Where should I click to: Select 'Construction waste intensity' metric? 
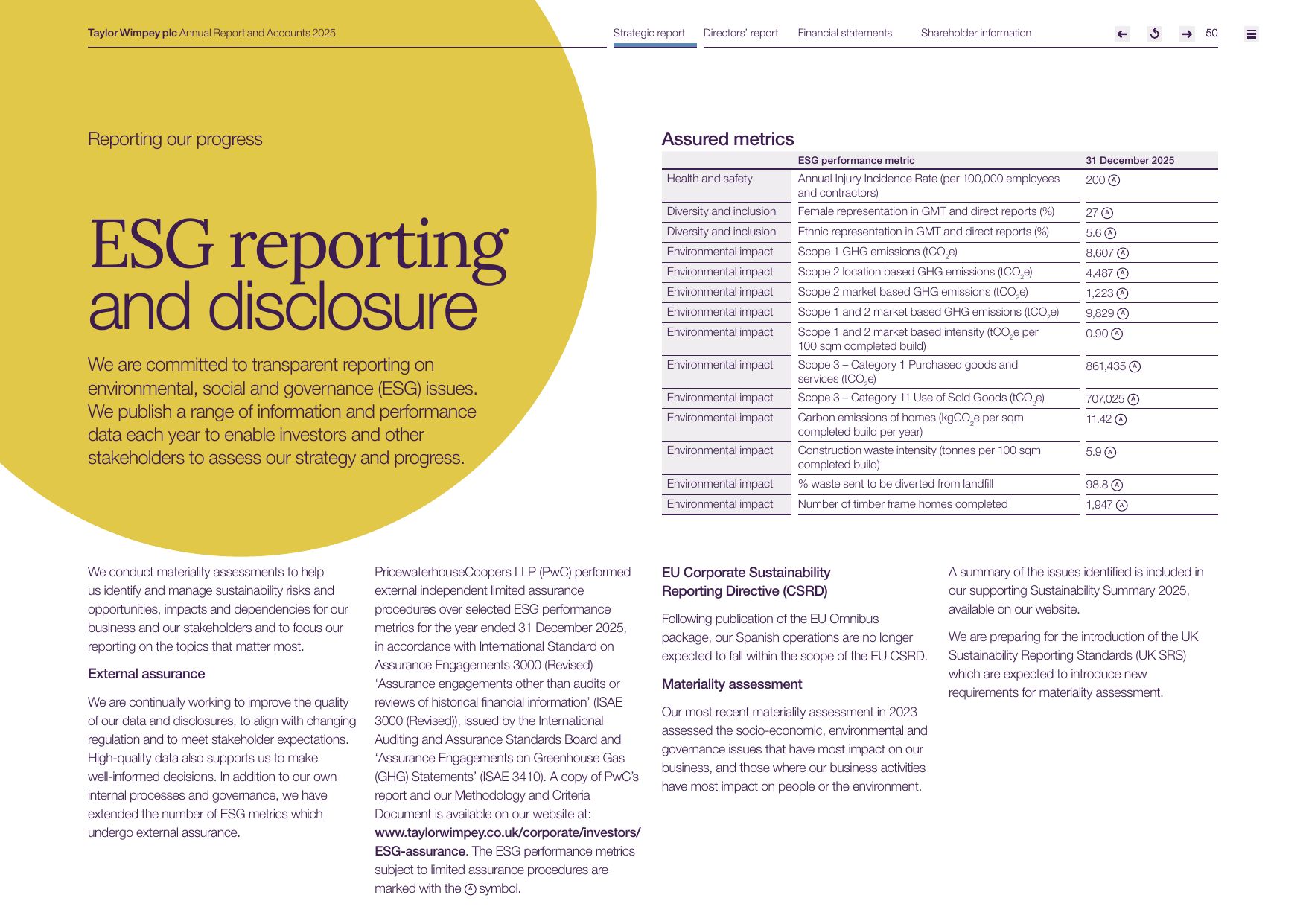click(x=919, y=457)
